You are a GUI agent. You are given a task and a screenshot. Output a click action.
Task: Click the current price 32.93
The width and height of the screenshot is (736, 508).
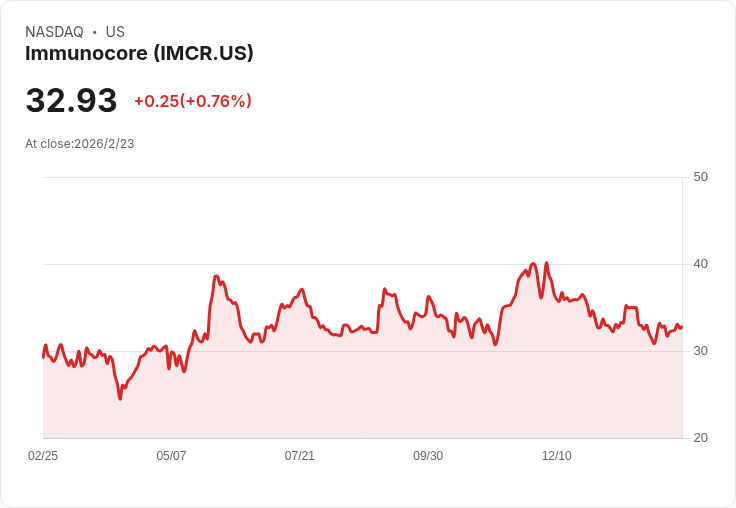point(71,101)
